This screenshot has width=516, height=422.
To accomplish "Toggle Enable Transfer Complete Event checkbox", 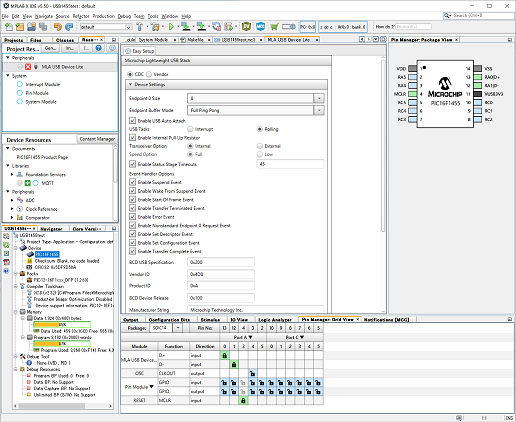I will pos(133,251).
